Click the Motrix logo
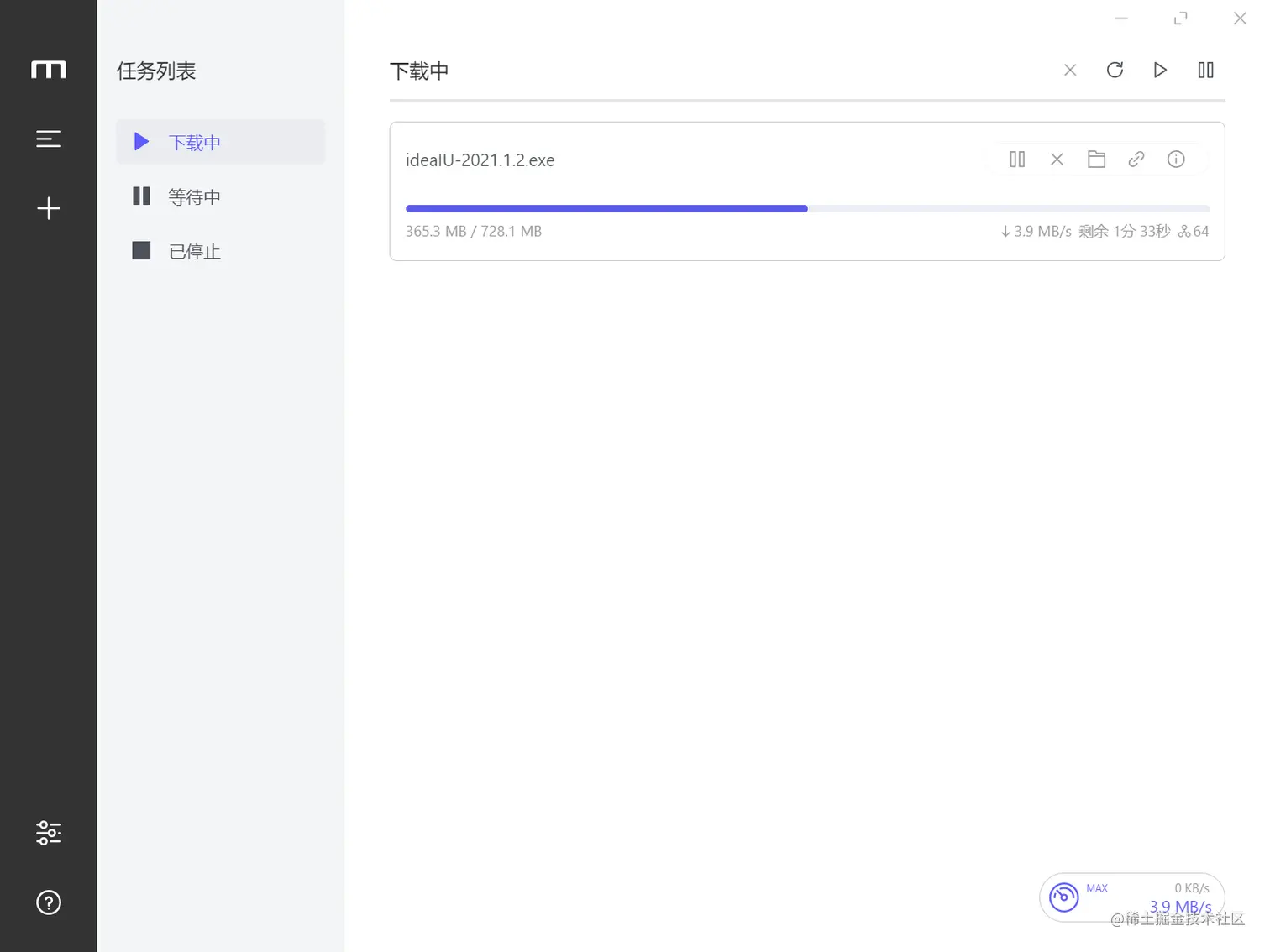This screenshot has width=1270, height=952. tap(48, 70)
